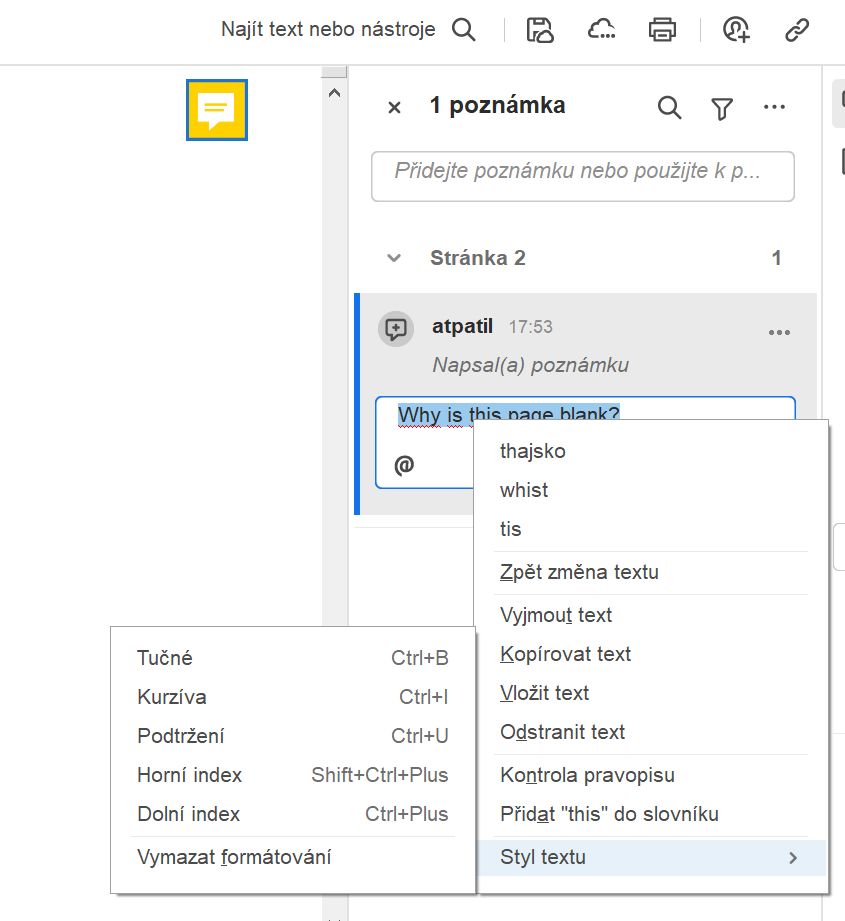
Task: Select the suggestion thajsko
Action: (x=532, y=451)
